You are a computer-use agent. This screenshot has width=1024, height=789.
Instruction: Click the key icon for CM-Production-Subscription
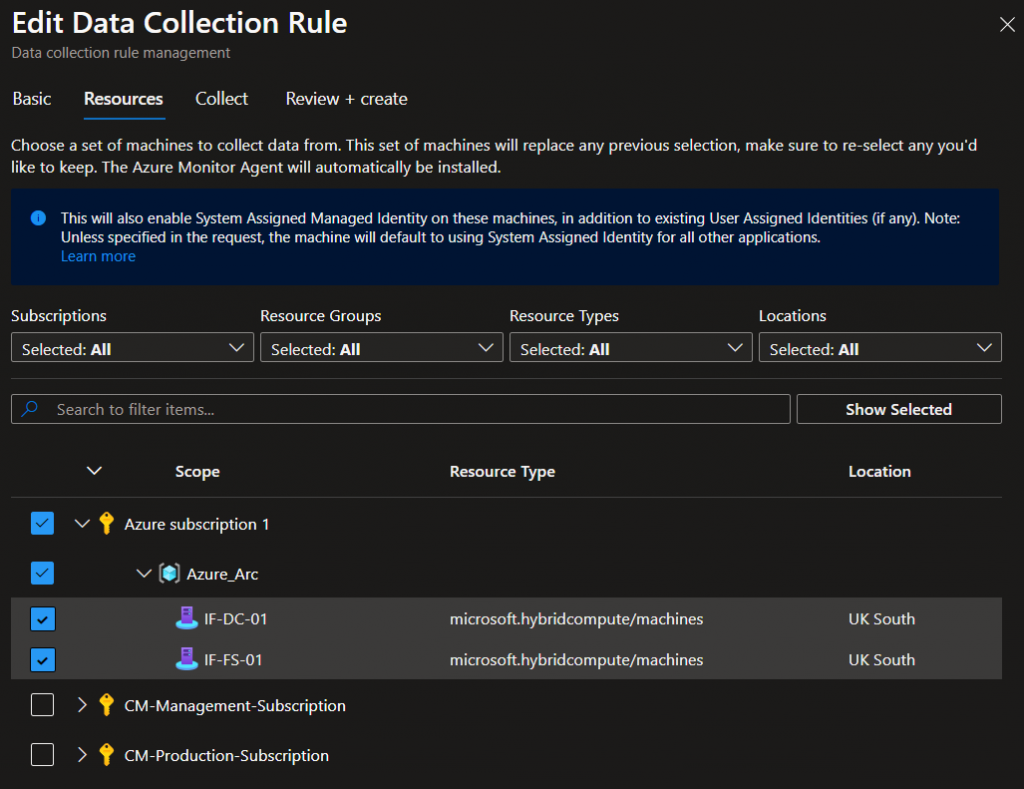[107, 755]
